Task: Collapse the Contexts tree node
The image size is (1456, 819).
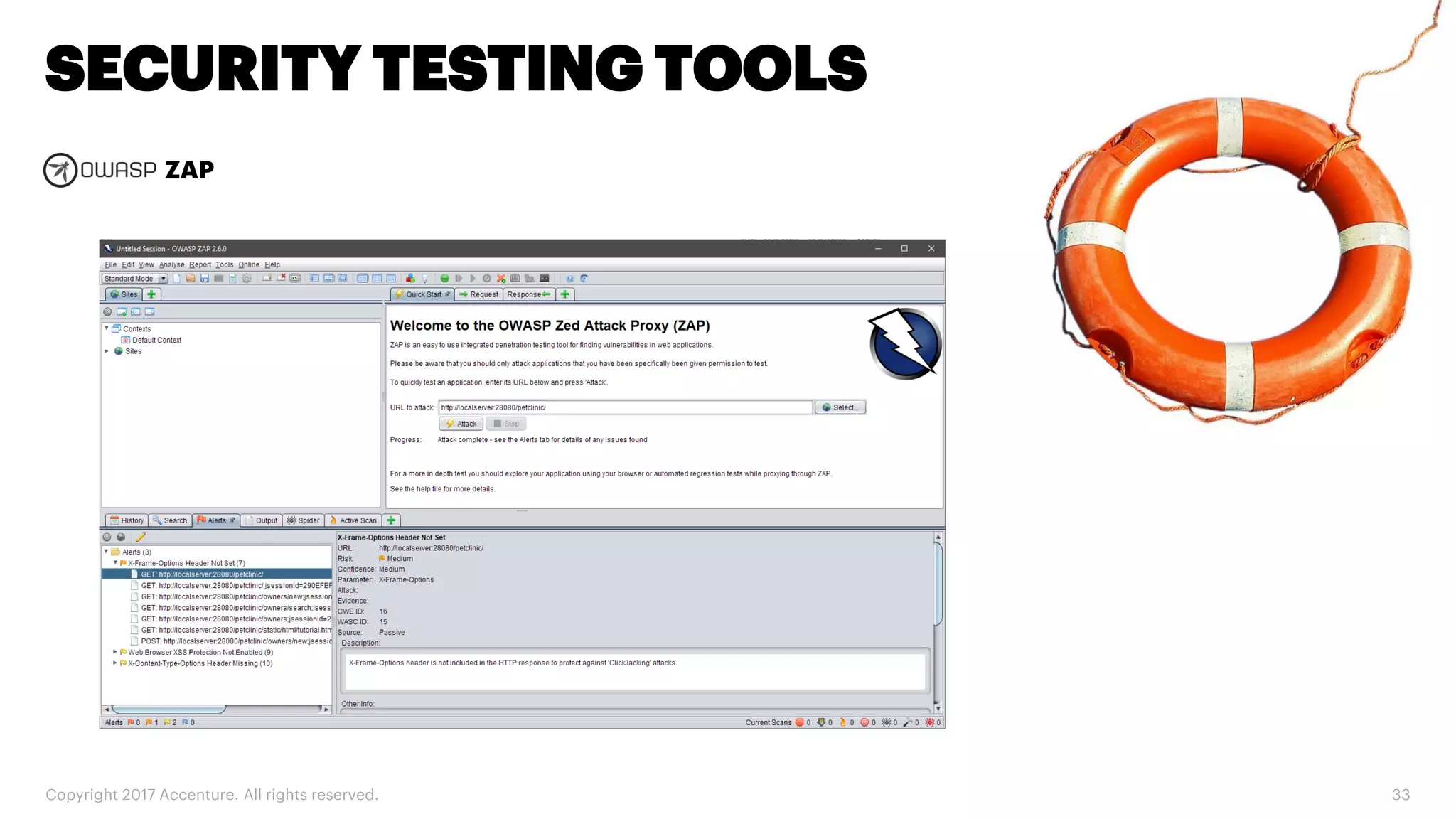Action: (107, 328)
